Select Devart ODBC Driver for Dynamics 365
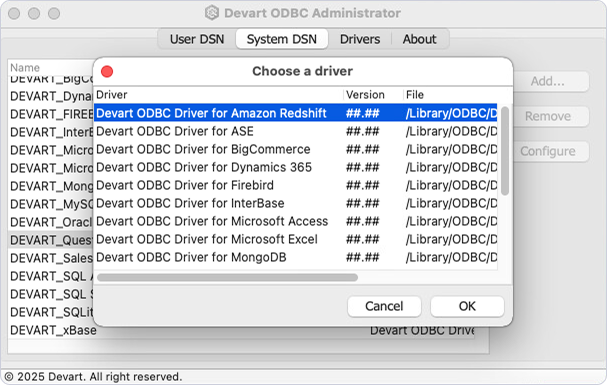Image resolution: width=607 pixels, height=385 pixels. click(x=296, y=167)
